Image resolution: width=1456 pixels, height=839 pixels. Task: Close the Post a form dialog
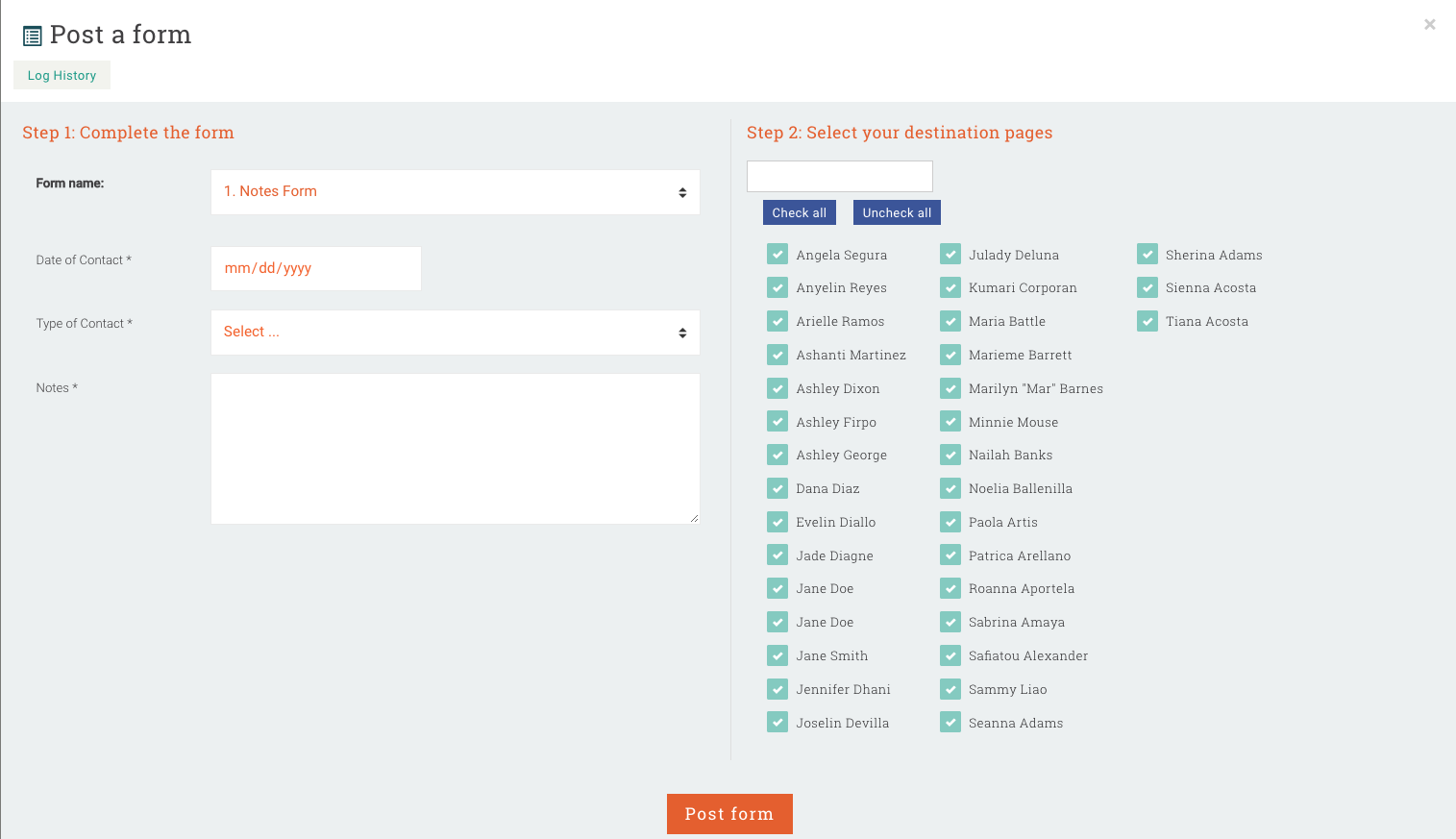1429,25
